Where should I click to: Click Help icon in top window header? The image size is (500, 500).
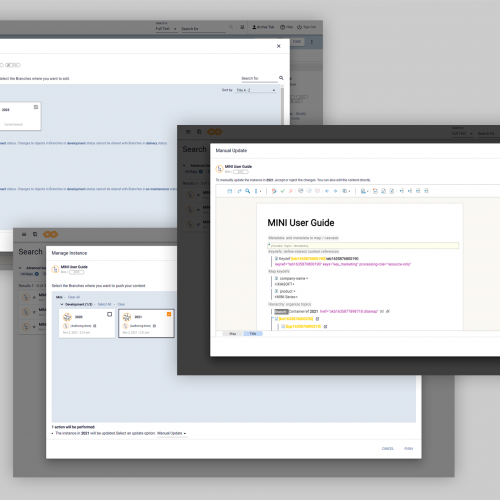[x=282, y=27]
